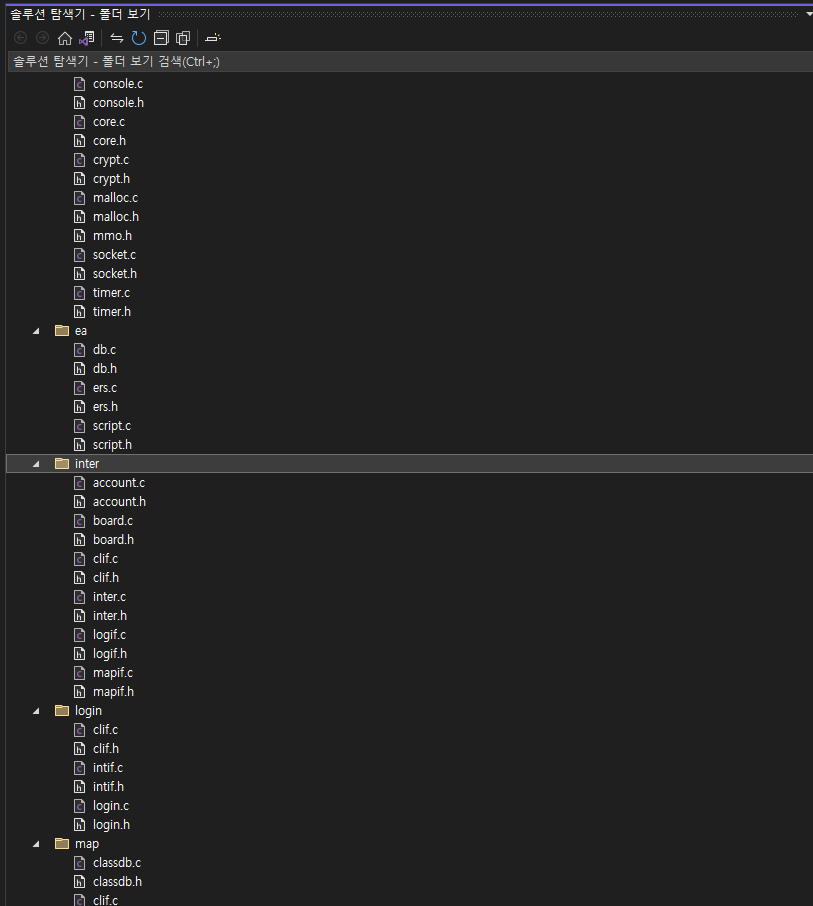Open the panel window options dropdown arrow
Viewport: 813px width, 906px height.
(x=808, y=14)
